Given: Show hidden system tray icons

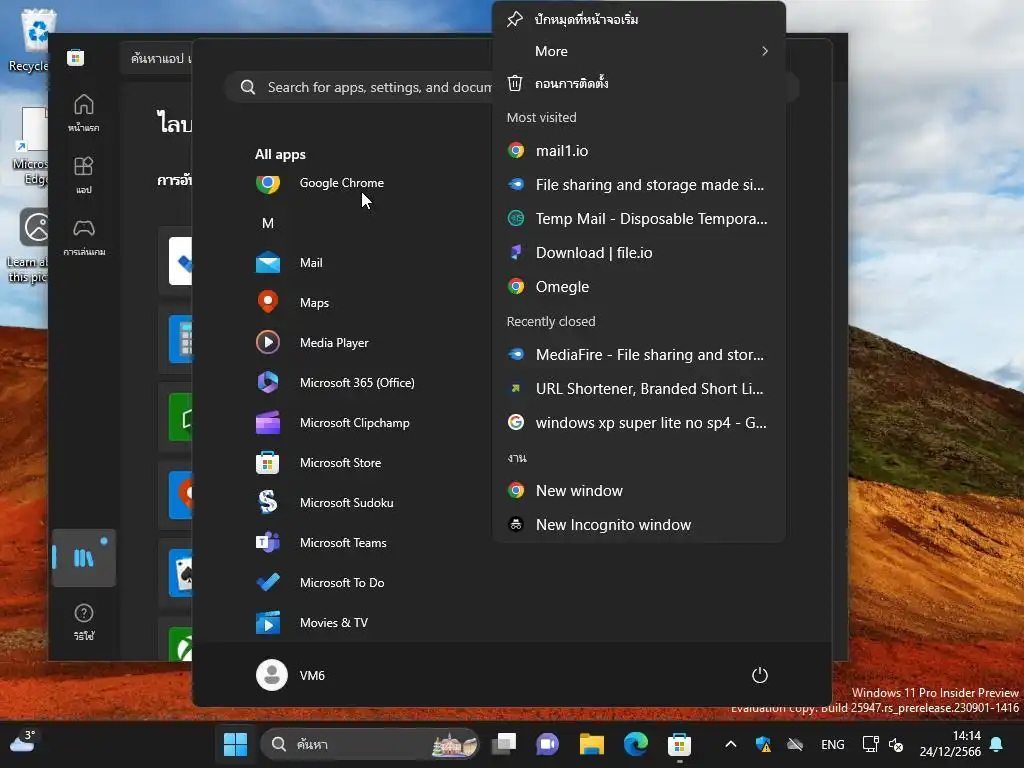Looking at the screenshot, I should point(731,744).
